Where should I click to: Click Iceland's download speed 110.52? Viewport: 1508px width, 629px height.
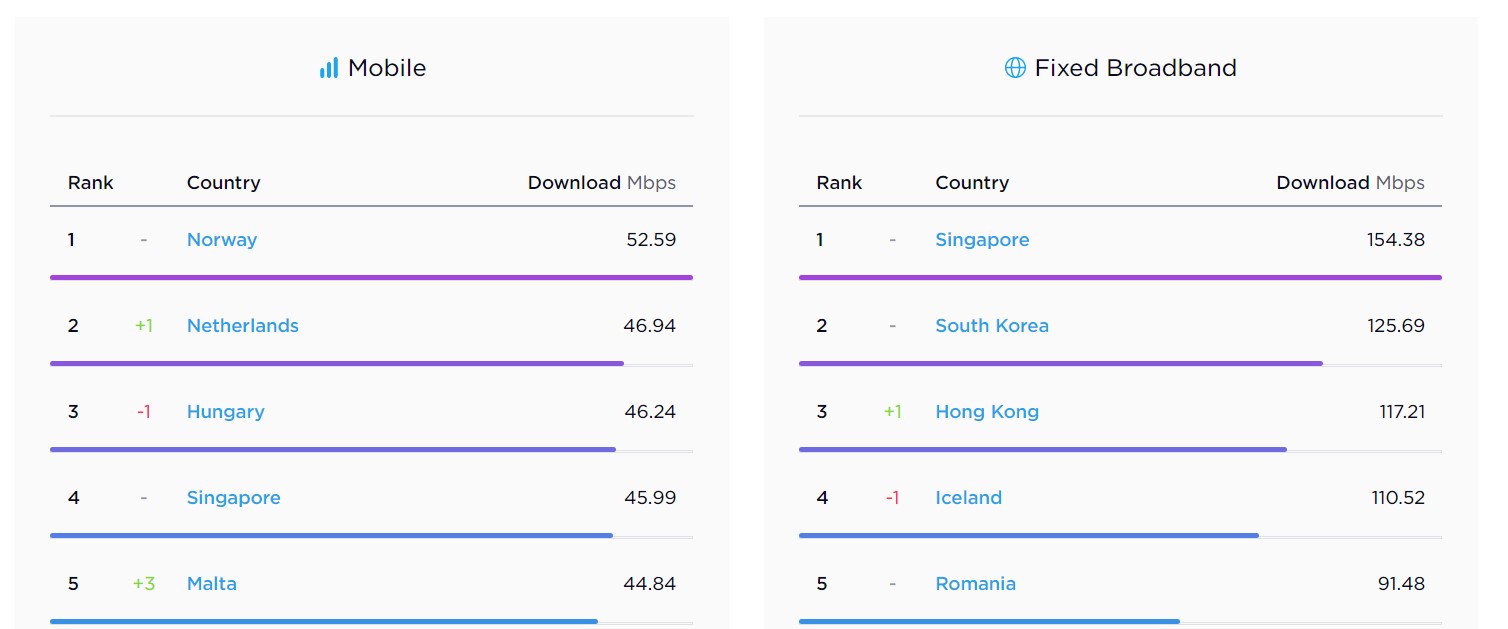point(1398,498)
